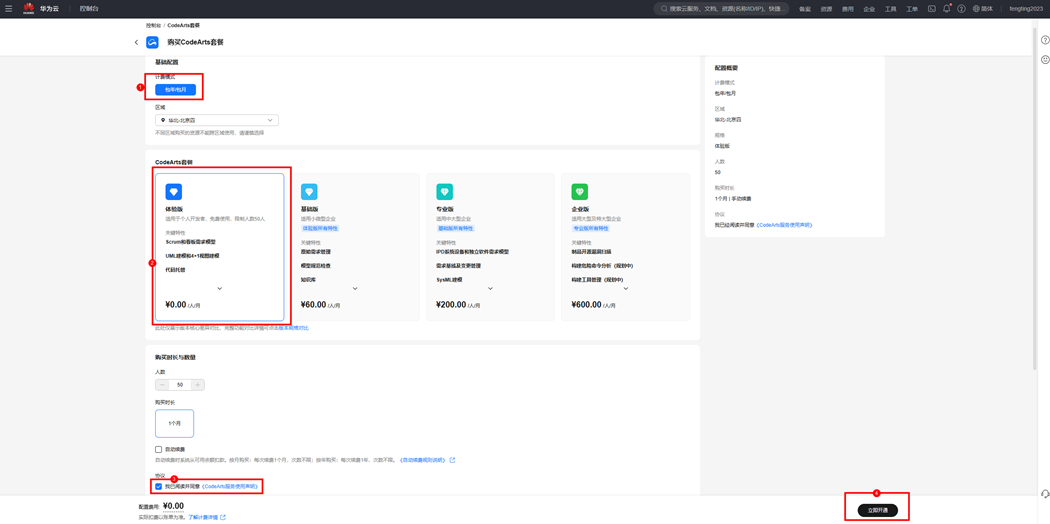Open CodeArts服务使用声明 link beside checkbox
Image resolution: width=1050 pixels, height=524 pixels.
tap(230, 487)
